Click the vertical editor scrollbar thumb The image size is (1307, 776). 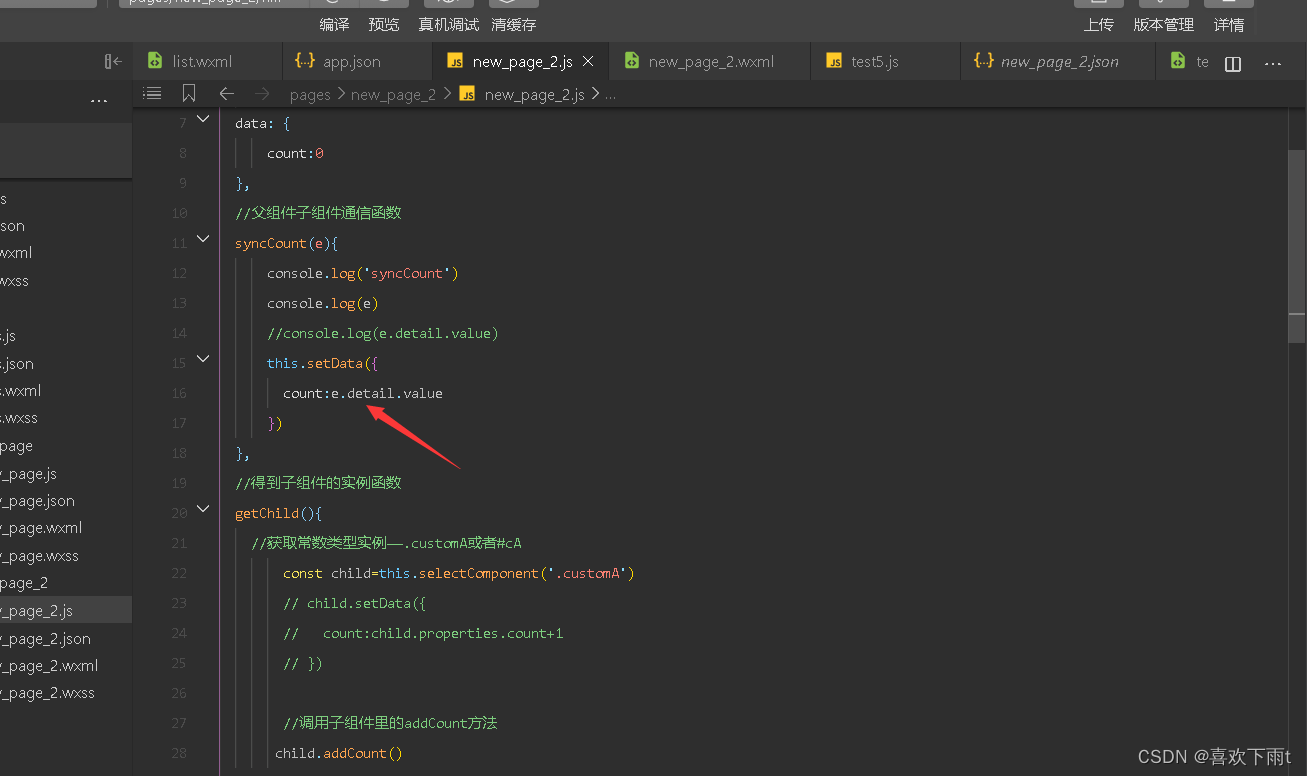point(1296,247)
